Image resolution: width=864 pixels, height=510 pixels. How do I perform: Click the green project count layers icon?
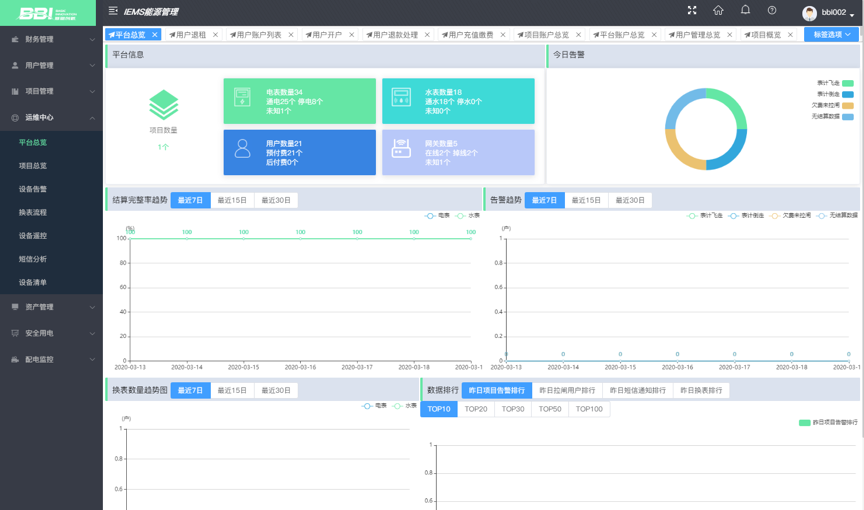(x=164, y=105)
